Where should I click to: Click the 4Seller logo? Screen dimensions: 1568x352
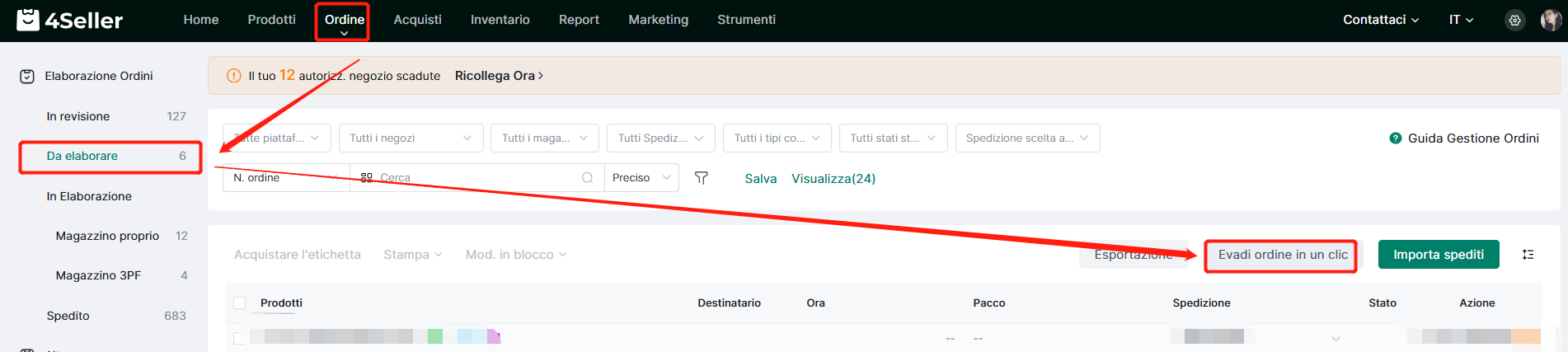(70, 21)
